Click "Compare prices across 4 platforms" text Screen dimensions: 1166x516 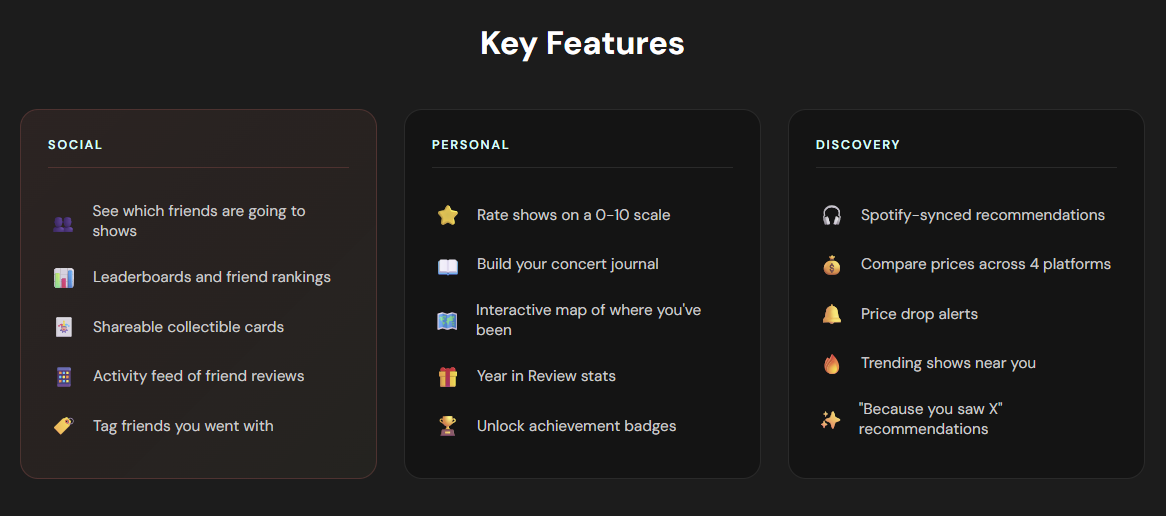click(x=985, y=265)
